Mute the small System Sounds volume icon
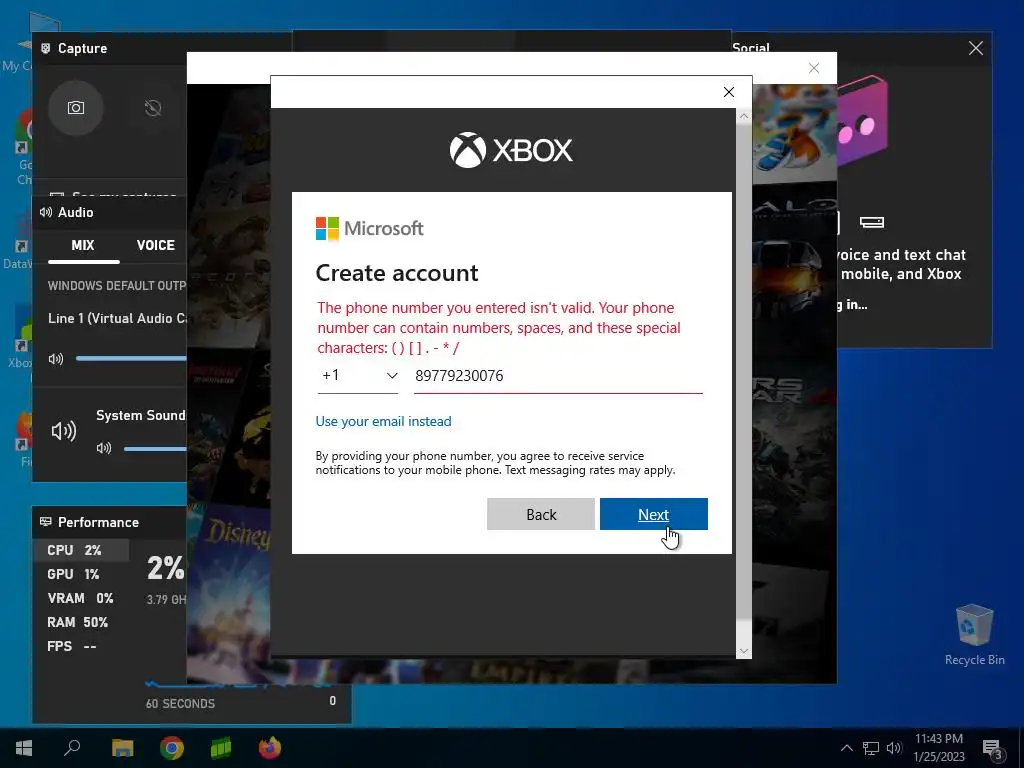The width and height of the screenshot is (1024, 768). (104, 448)
